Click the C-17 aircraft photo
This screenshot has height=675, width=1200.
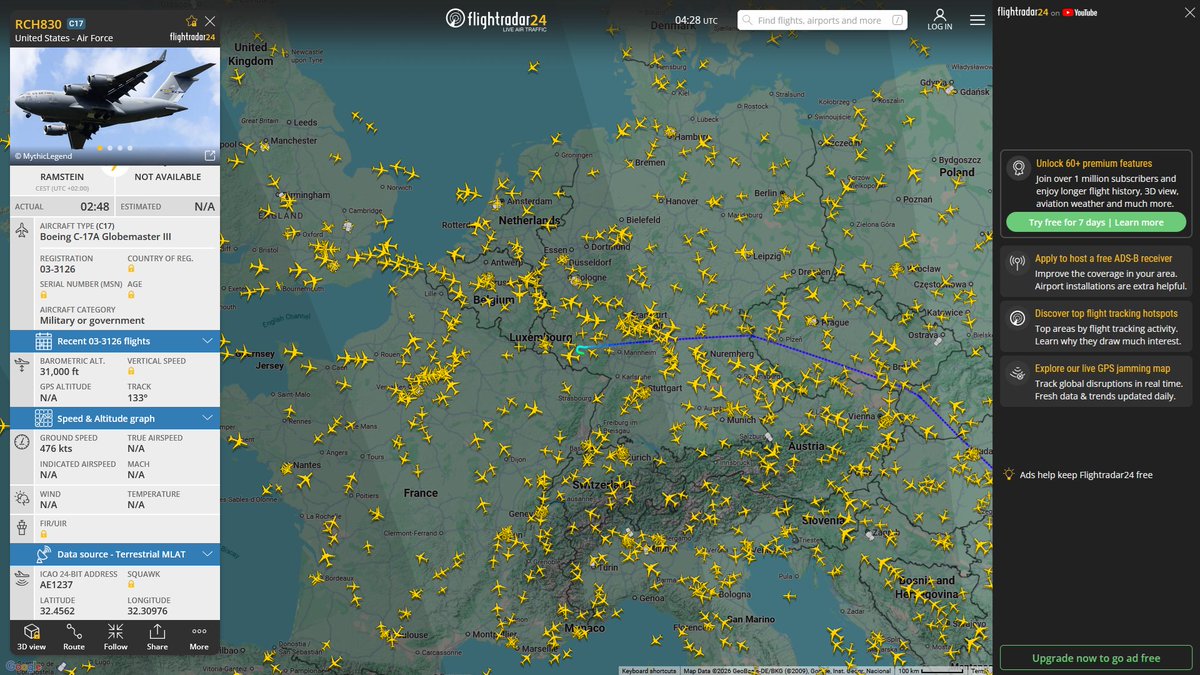(115, 105)
